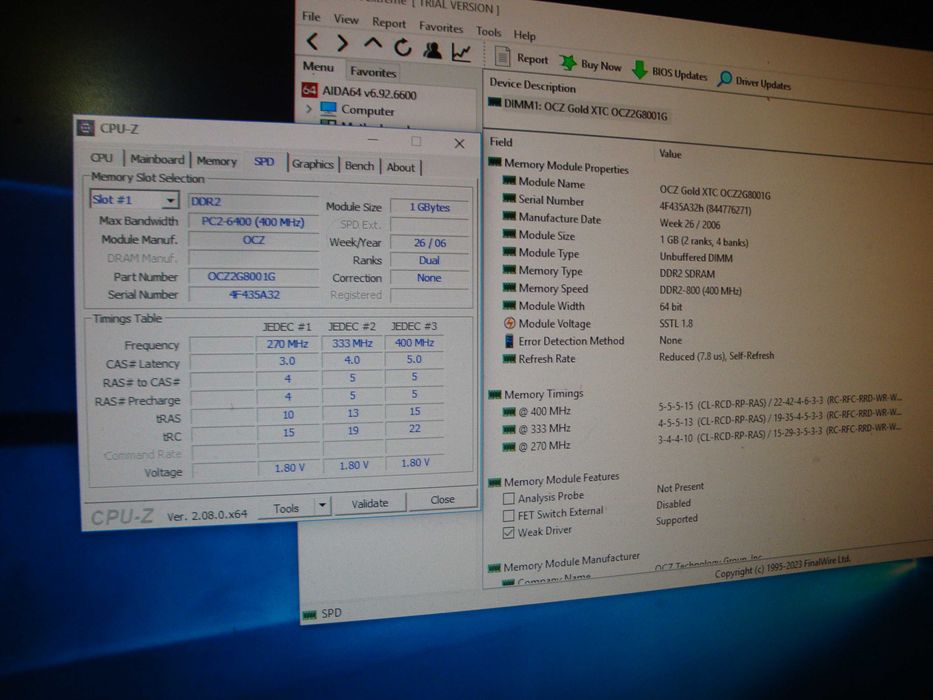Click the OCZ2G8001G part number field
The width and height of the screenshot is (933, 700).
(x=253, y=276)
